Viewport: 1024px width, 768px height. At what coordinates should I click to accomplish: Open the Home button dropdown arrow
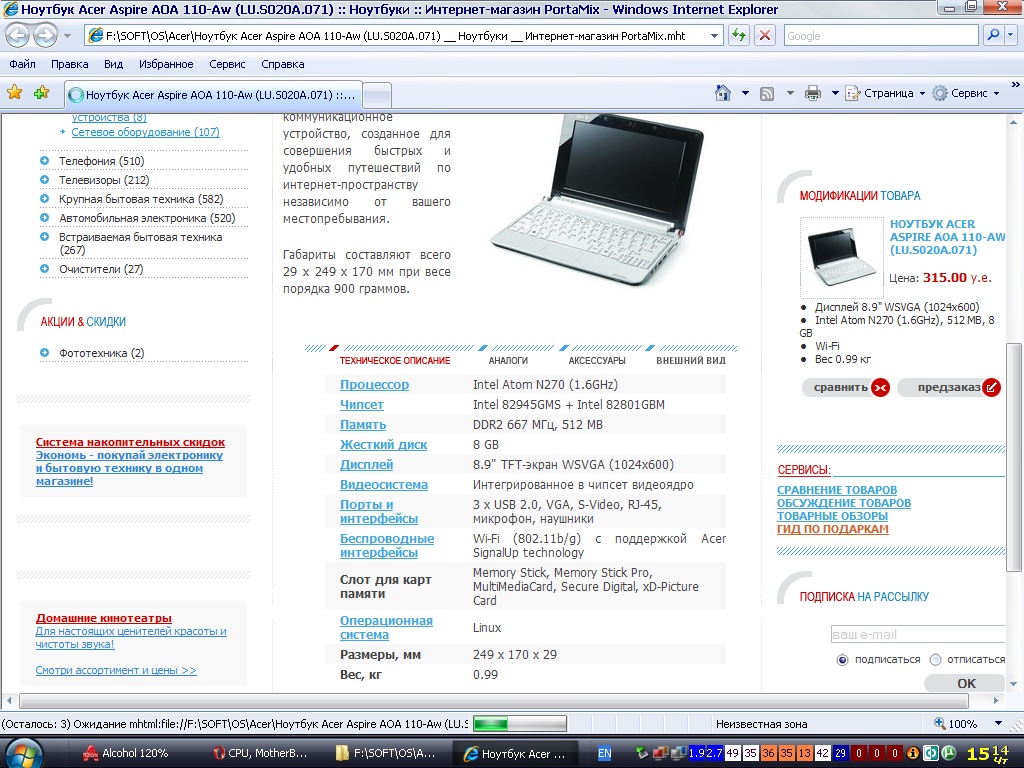tap(745, 93)
